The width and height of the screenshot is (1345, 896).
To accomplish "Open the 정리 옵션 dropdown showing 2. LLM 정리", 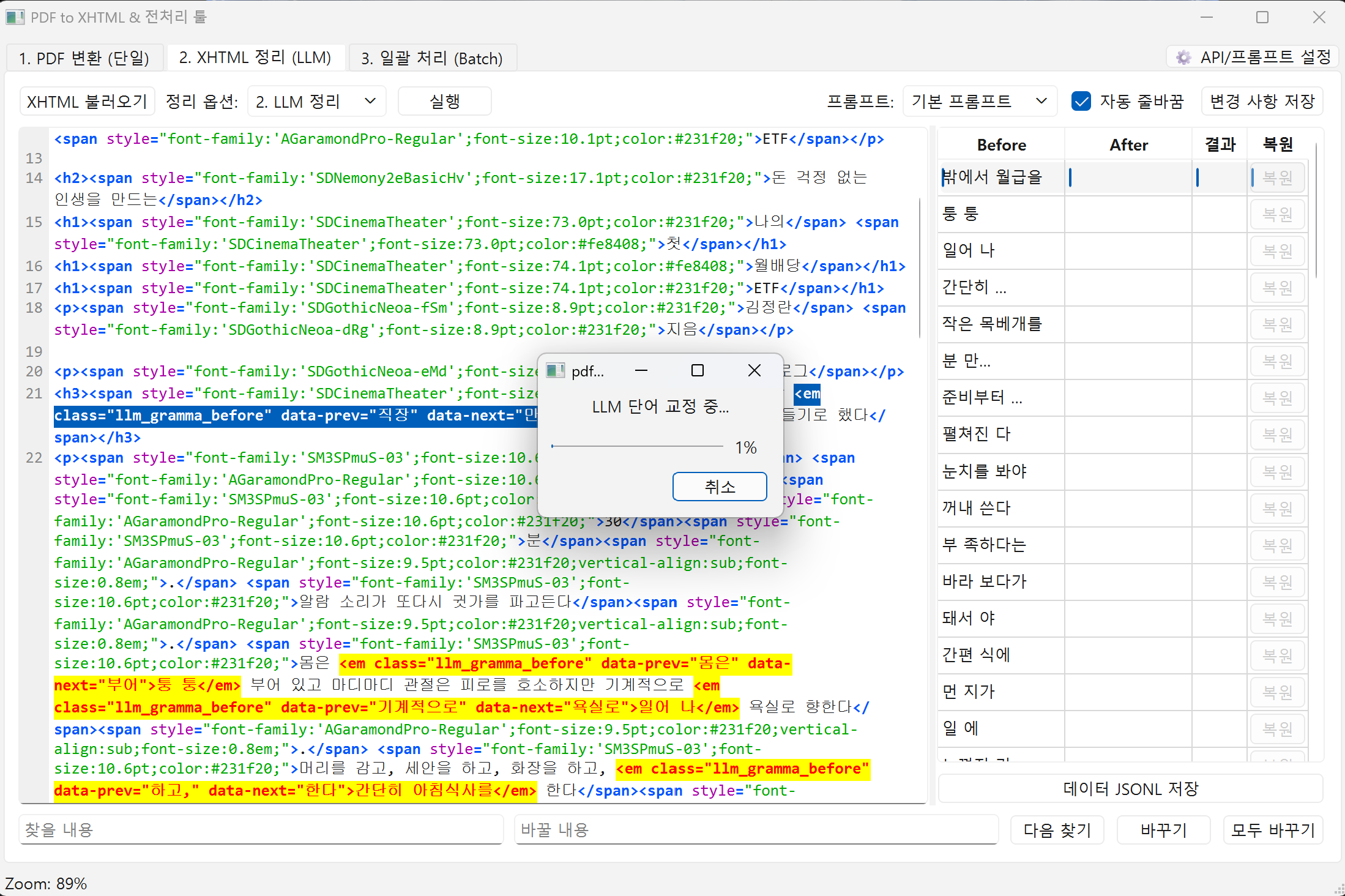I will (316, 102).
